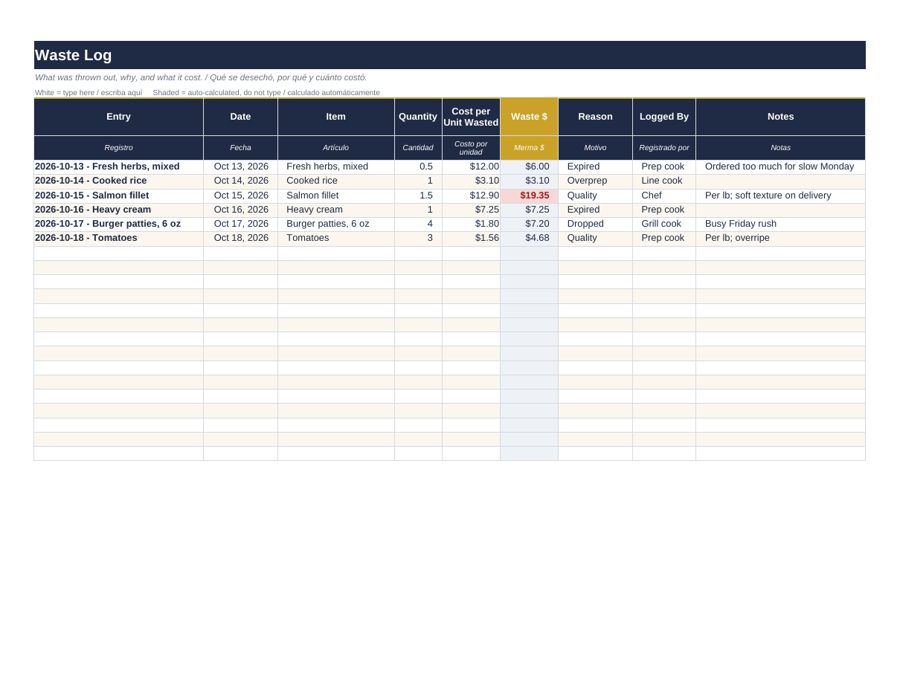Image resolution: width=900 pixels, height=695 pixels.
Task: Click date cell 'Oct 17, 2026'
Action: point(240,224)
